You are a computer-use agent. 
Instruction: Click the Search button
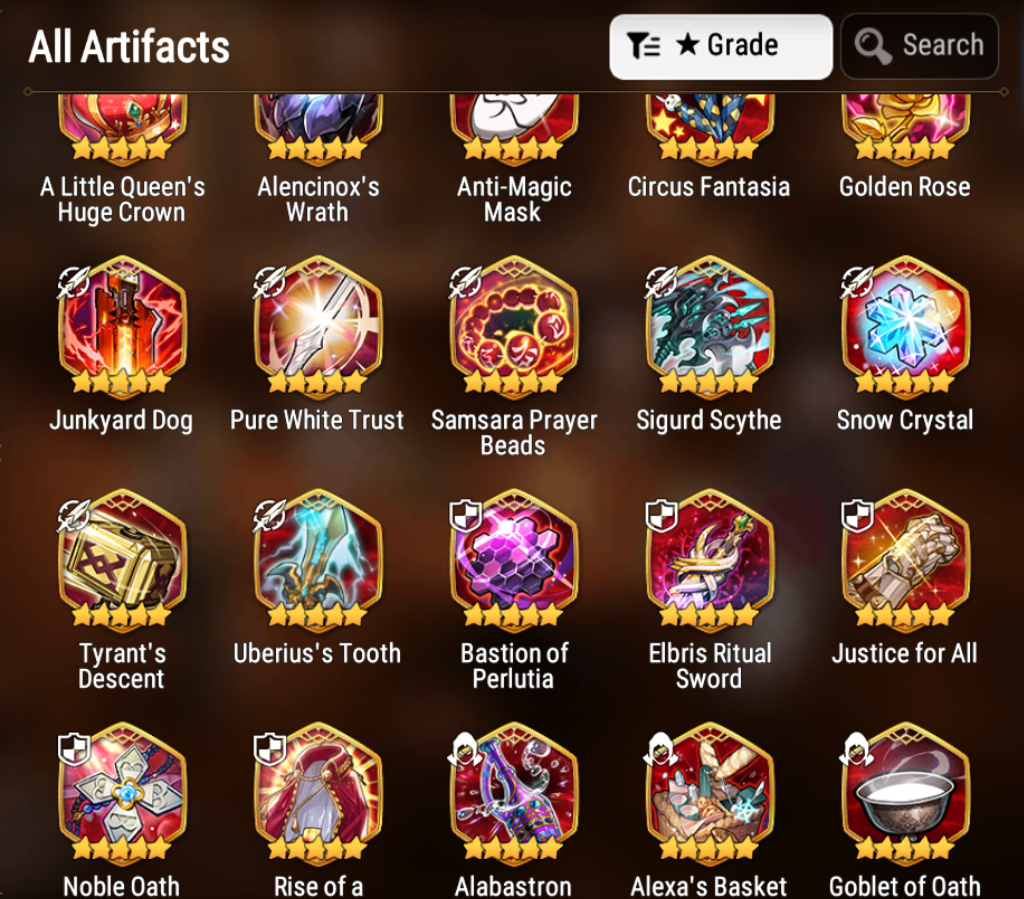pos(920,46)
